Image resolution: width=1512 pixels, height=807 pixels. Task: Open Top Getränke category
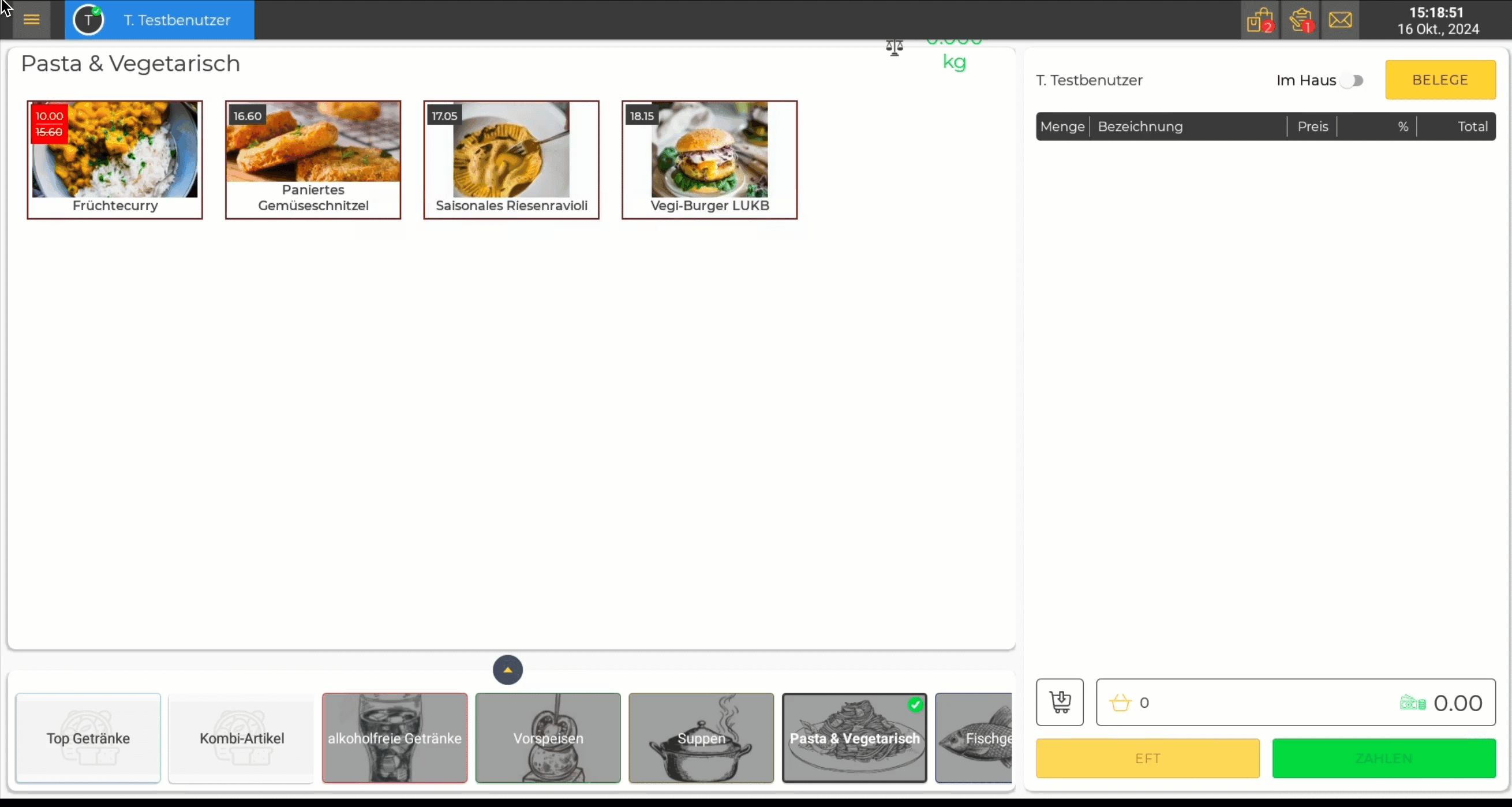click(x=88, y=738)
